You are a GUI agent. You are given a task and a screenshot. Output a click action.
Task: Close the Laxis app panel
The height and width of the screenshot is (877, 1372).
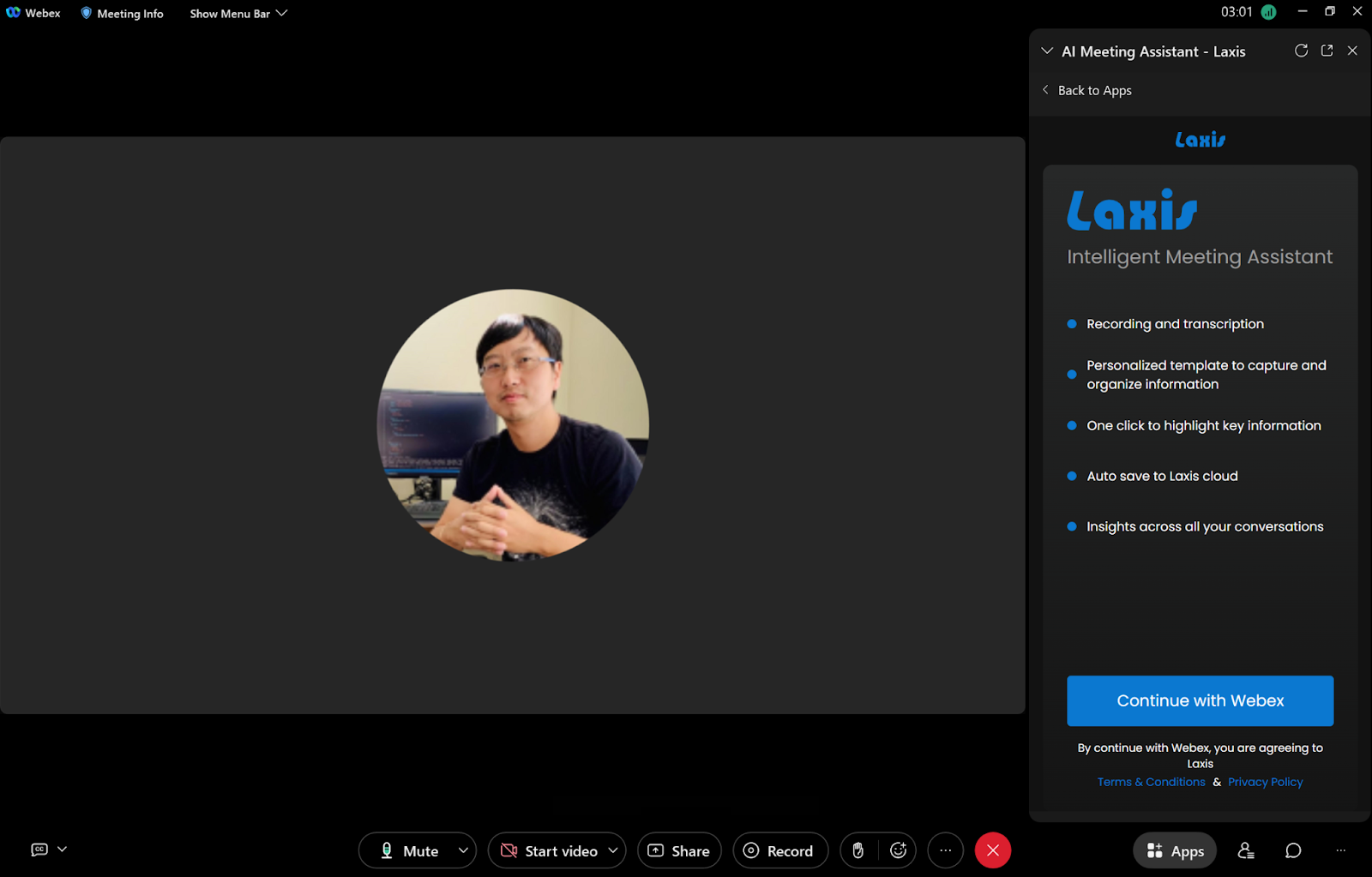point(1352,51)
